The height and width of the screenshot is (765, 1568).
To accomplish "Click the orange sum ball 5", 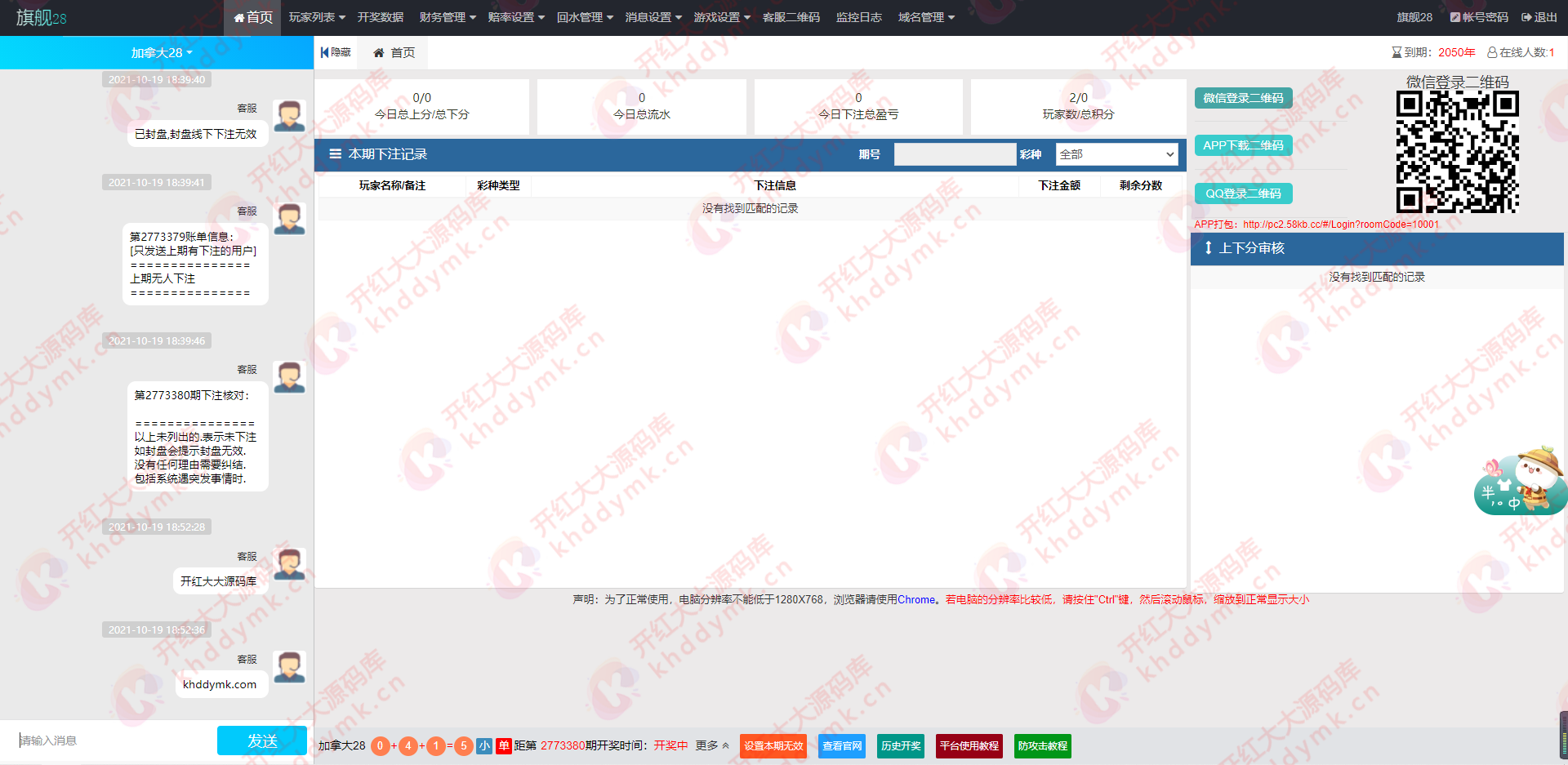I will coord(464,745).
